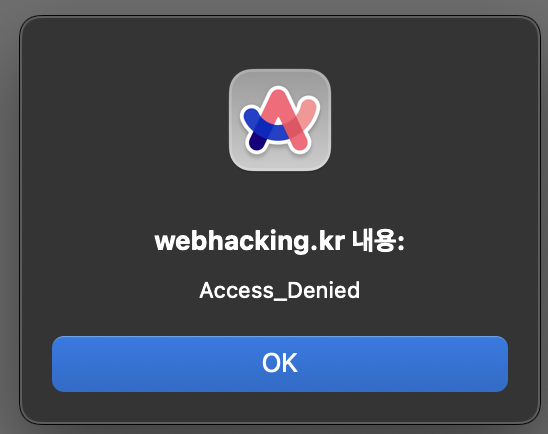Click the Arc browser app icon
This screenshot has width=548, height=434.
click(280, 120)
